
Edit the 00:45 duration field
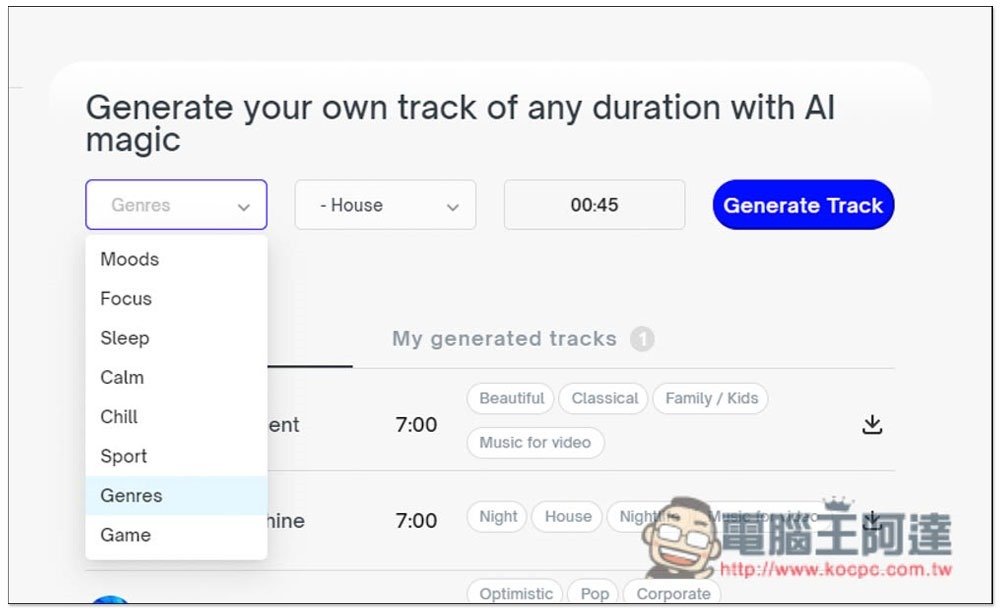pyautogui.click(x=594, y=205)
